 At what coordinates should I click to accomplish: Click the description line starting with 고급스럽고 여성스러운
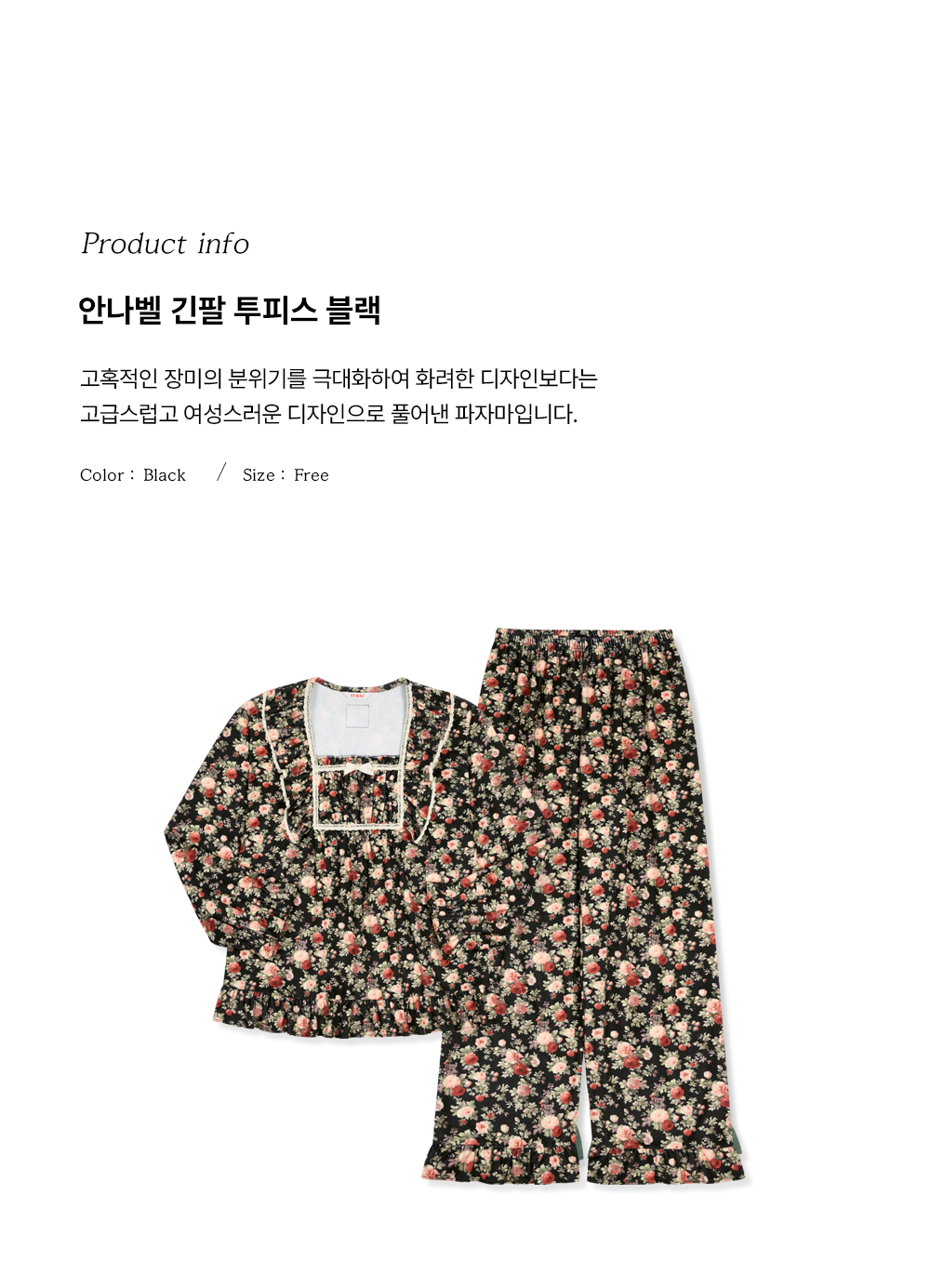pos(328,414)
